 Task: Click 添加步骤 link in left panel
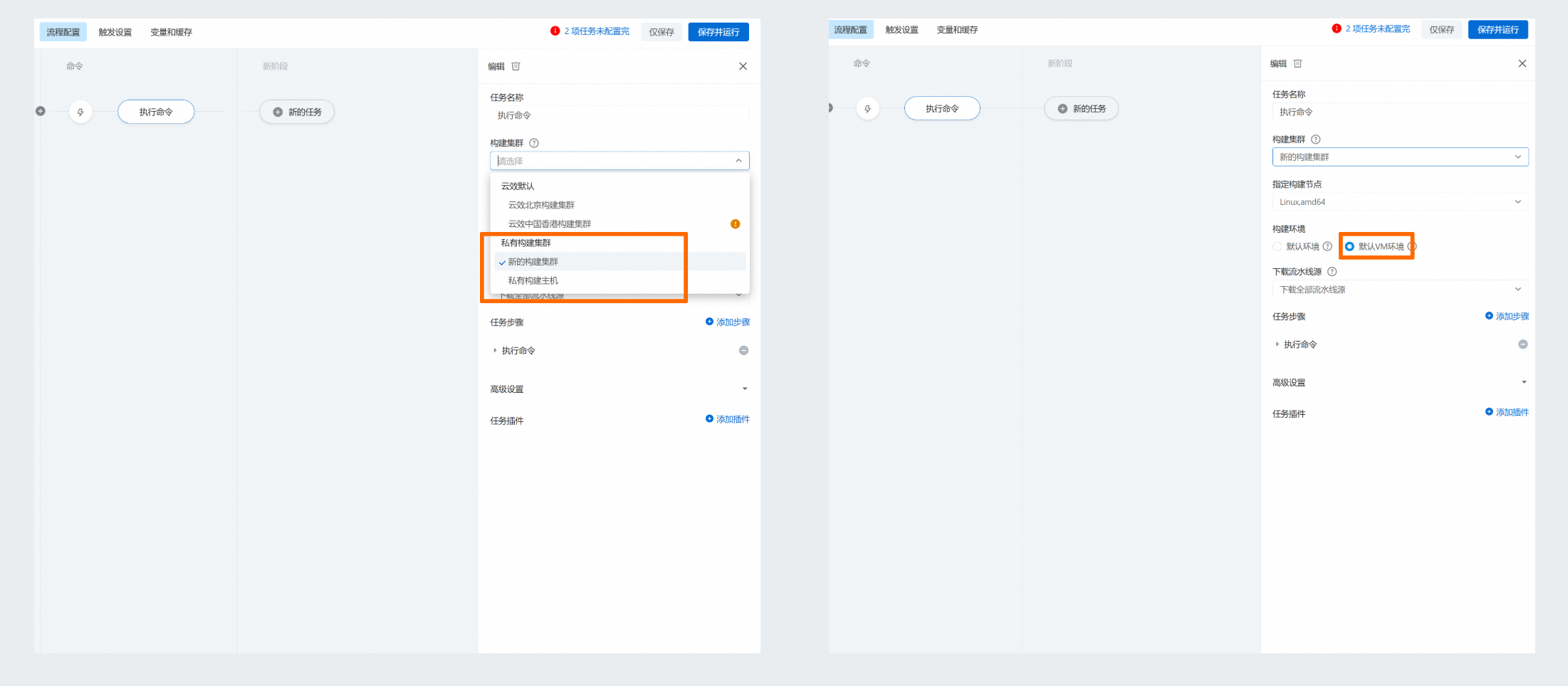(728, 322)
